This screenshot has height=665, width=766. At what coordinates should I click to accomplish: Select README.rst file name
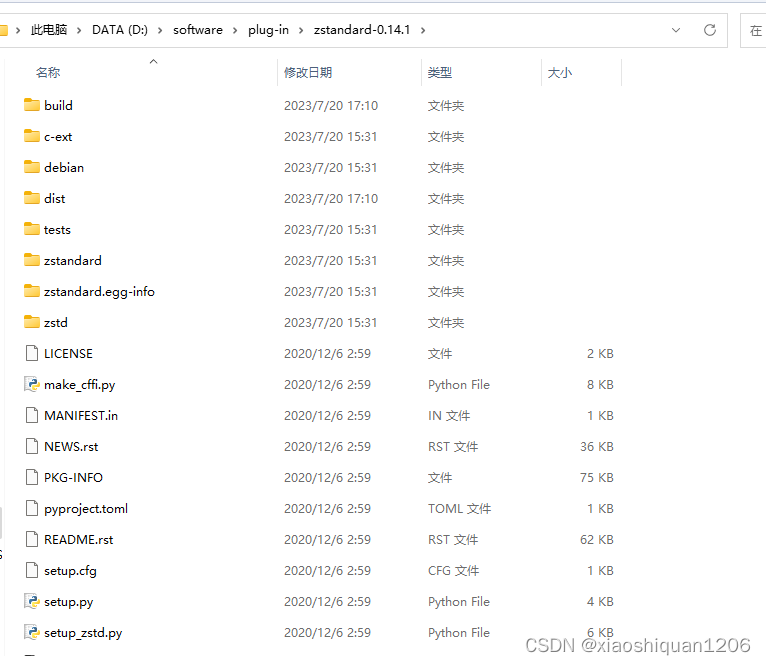pyautogui.click(x=79, y=540)
